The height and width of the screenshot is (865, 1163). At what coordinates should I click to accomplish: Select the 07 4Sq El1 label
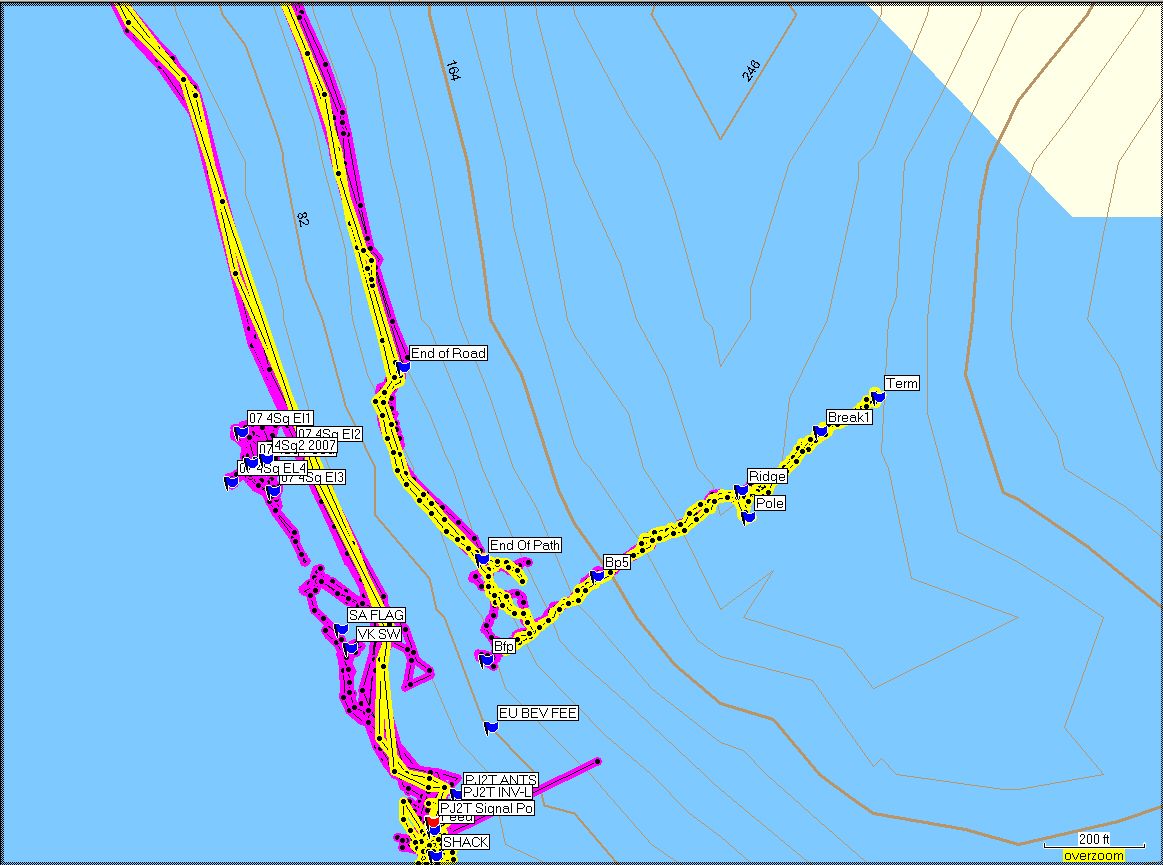(280, 418)
